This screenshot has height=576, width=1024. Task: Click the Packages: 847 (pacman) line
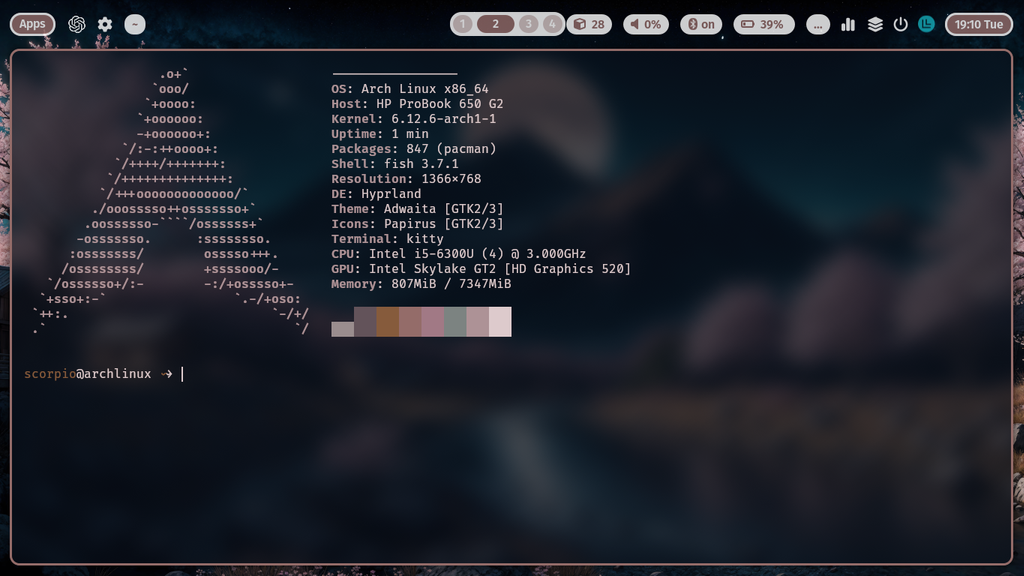coord(413,149)
